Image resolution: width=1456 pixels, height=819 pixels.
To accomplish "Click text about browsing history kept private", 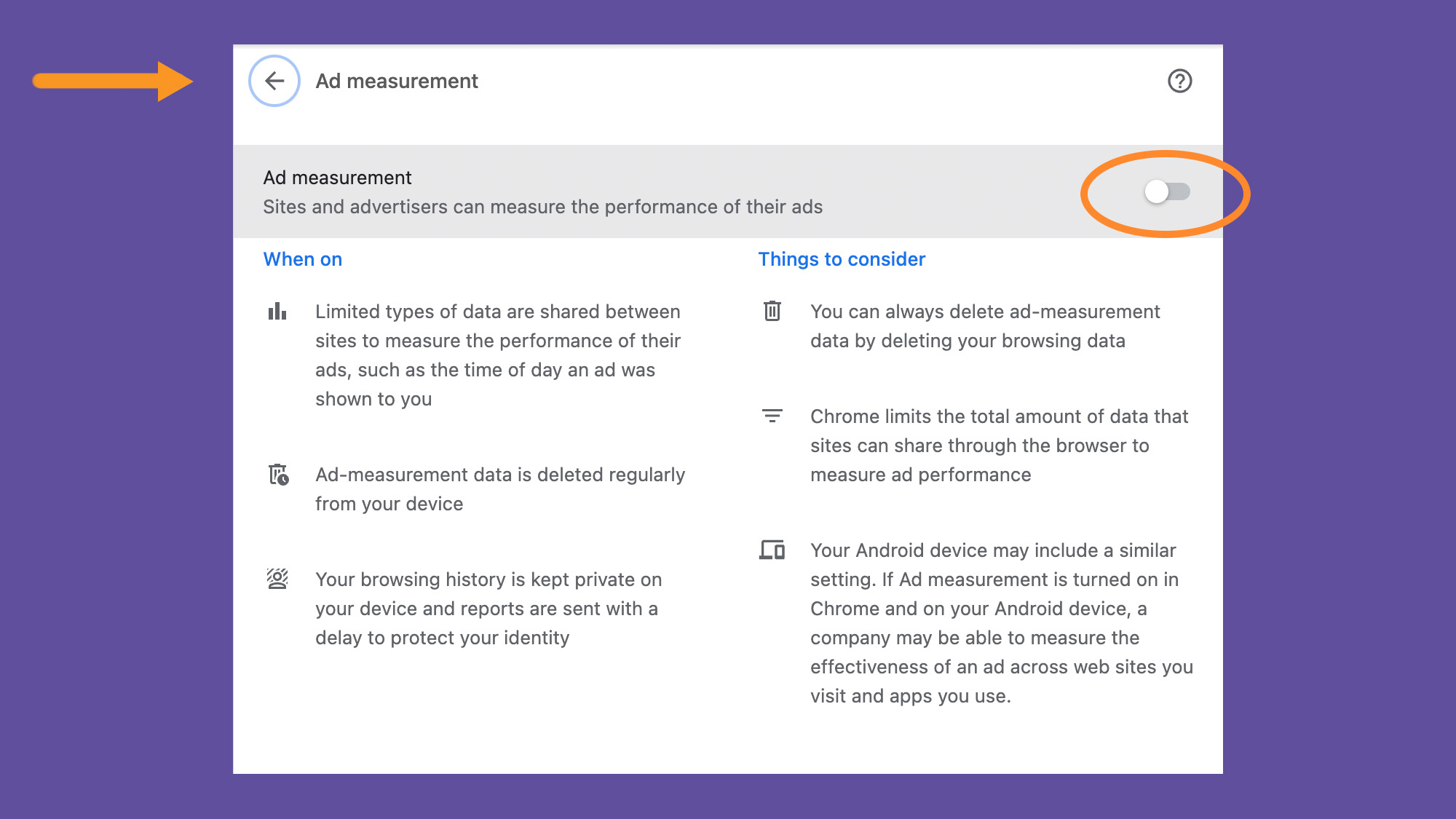I will coord(488,609).
